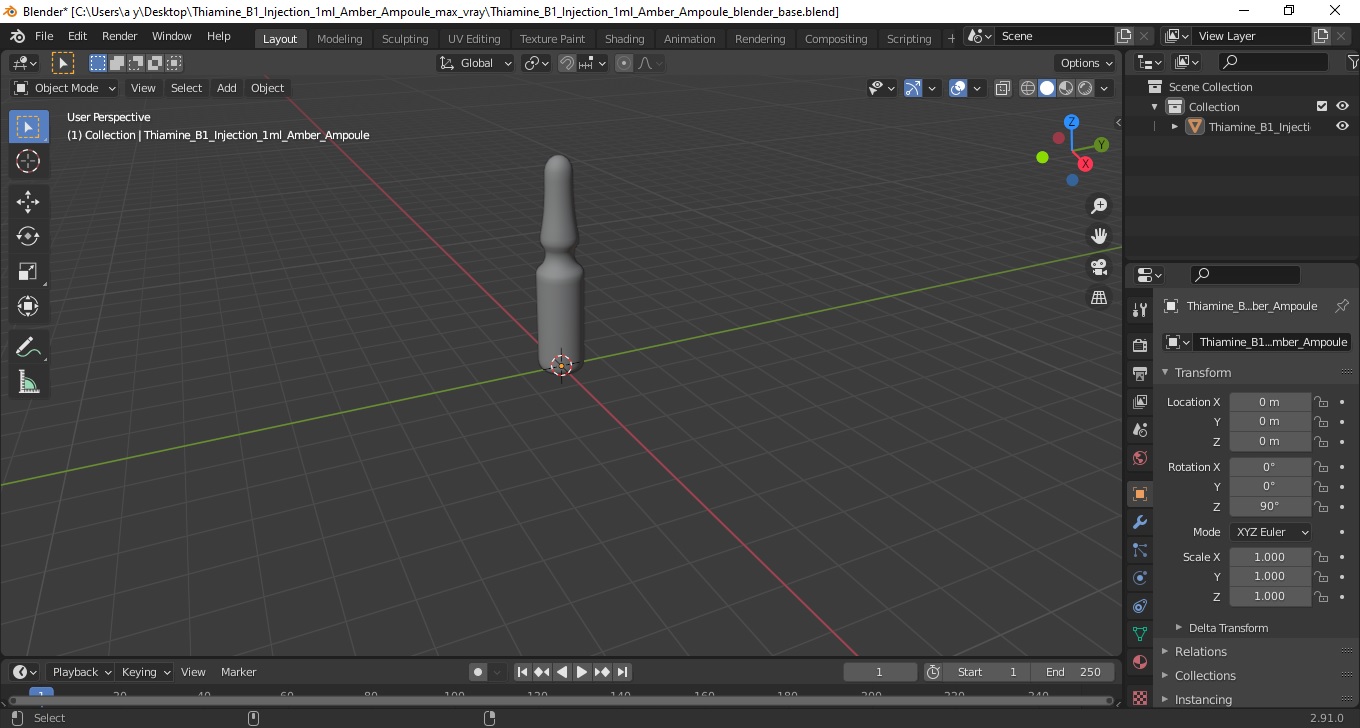Click the End frame 250 field

1074,672
